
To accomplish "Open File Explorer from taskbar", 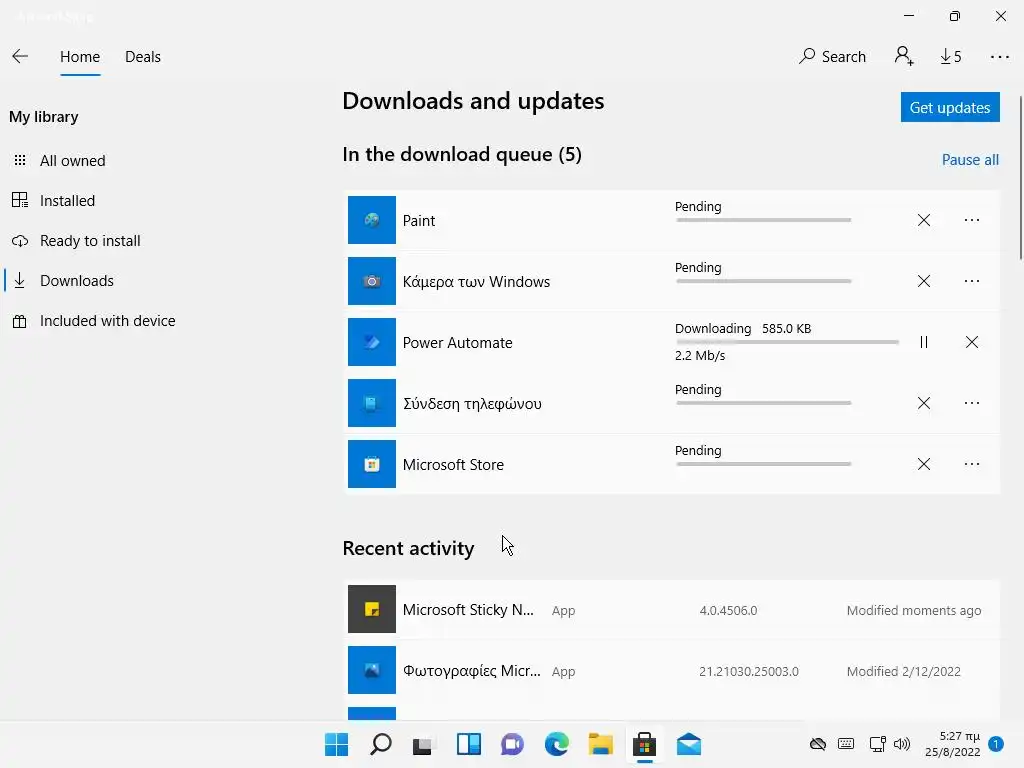I will 600,744.
